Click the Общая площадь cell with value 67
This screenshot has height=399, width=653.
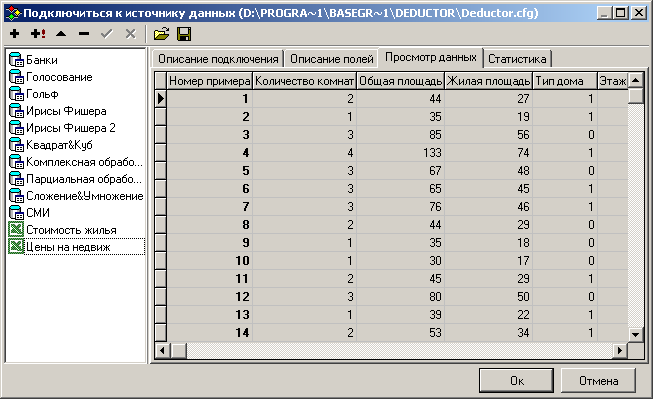point(400,171)
